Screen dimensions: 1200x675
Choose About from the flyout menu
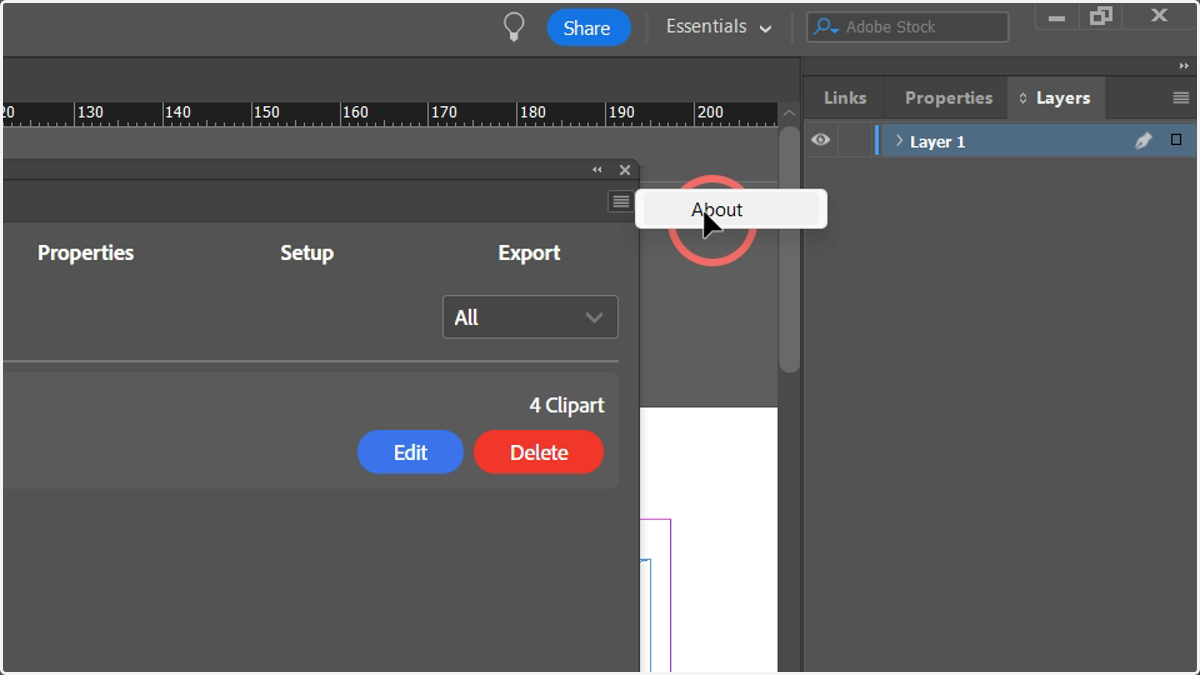click(731, 209)
